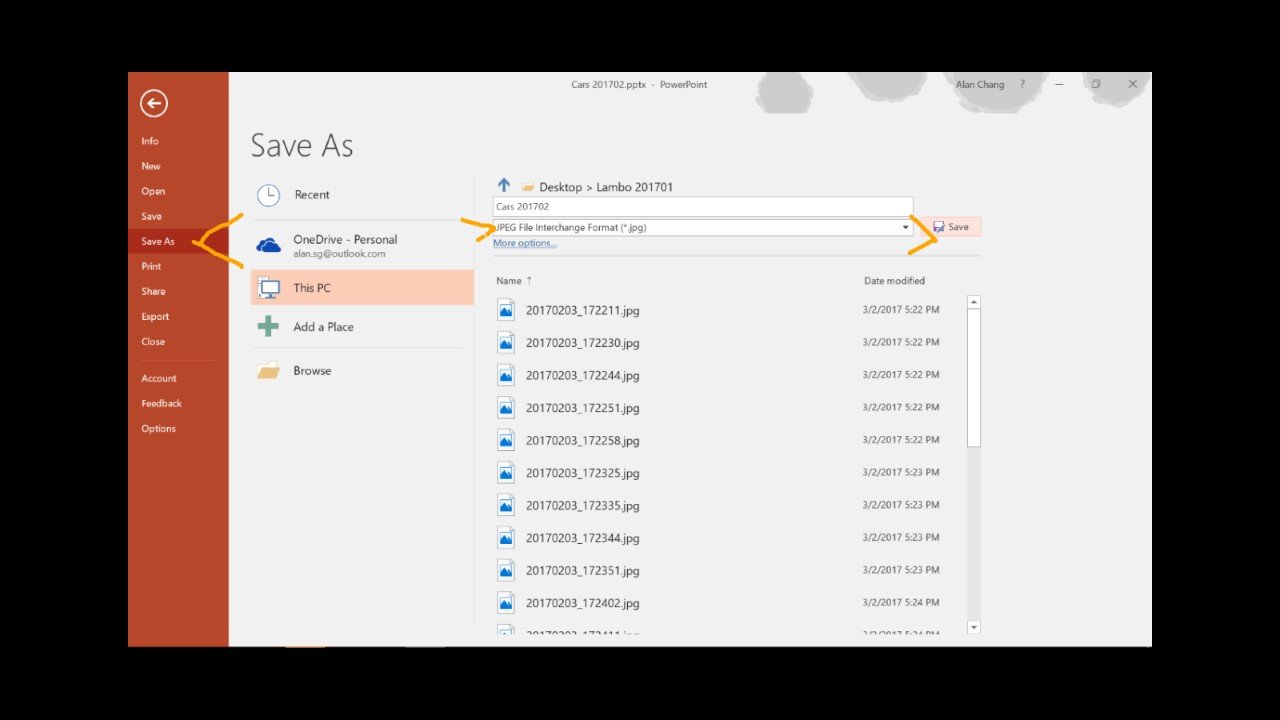Click the image icon for 20170203_172402.jpg
The width and height of the screenshot is (1280, 720).
(x=506, y=602)
